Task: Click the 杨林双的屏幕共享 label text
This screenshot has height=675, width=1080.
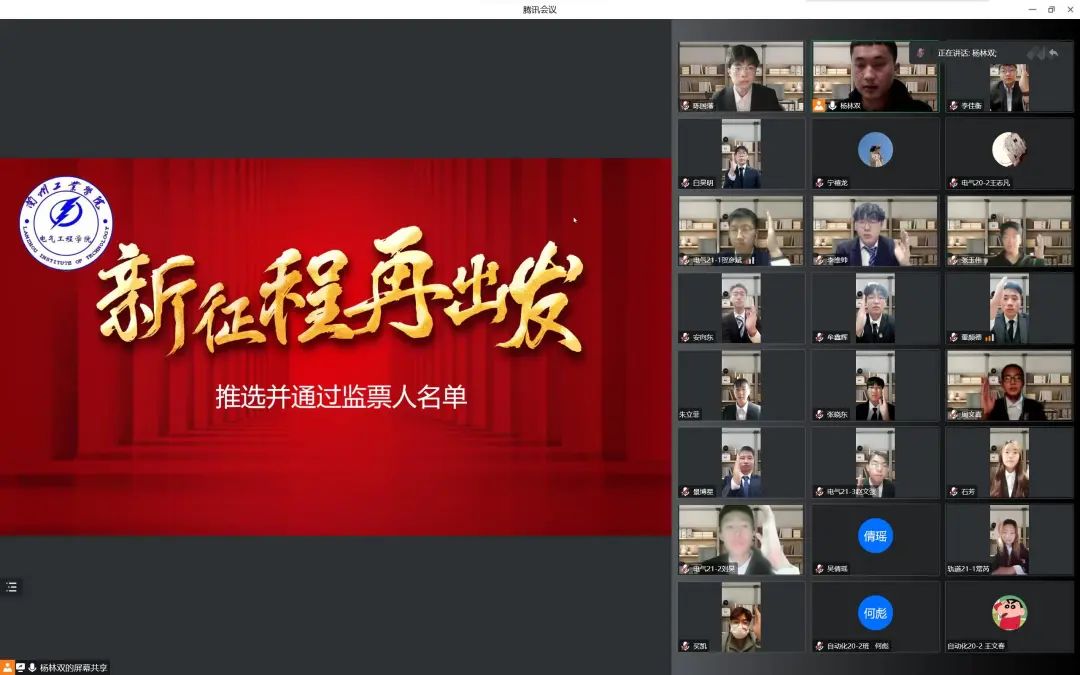Action: 73,667
